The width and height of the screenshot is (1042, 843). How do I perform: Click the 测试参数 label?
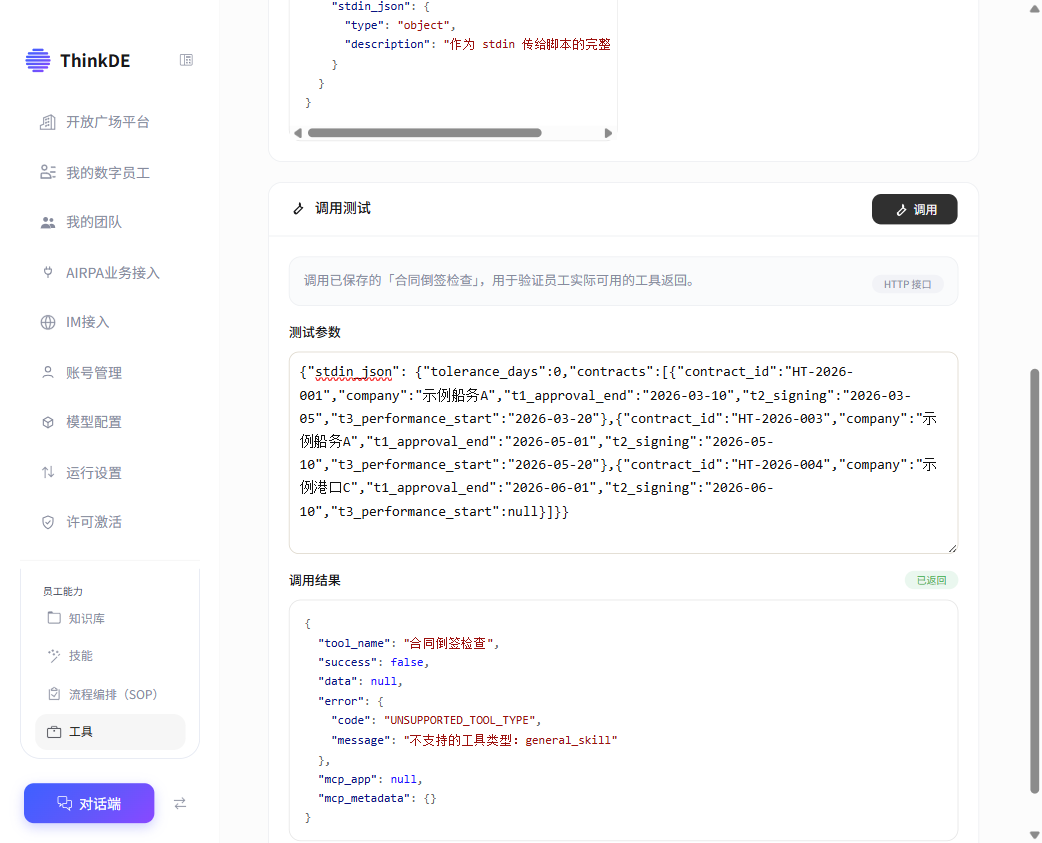tap(315, 332)
